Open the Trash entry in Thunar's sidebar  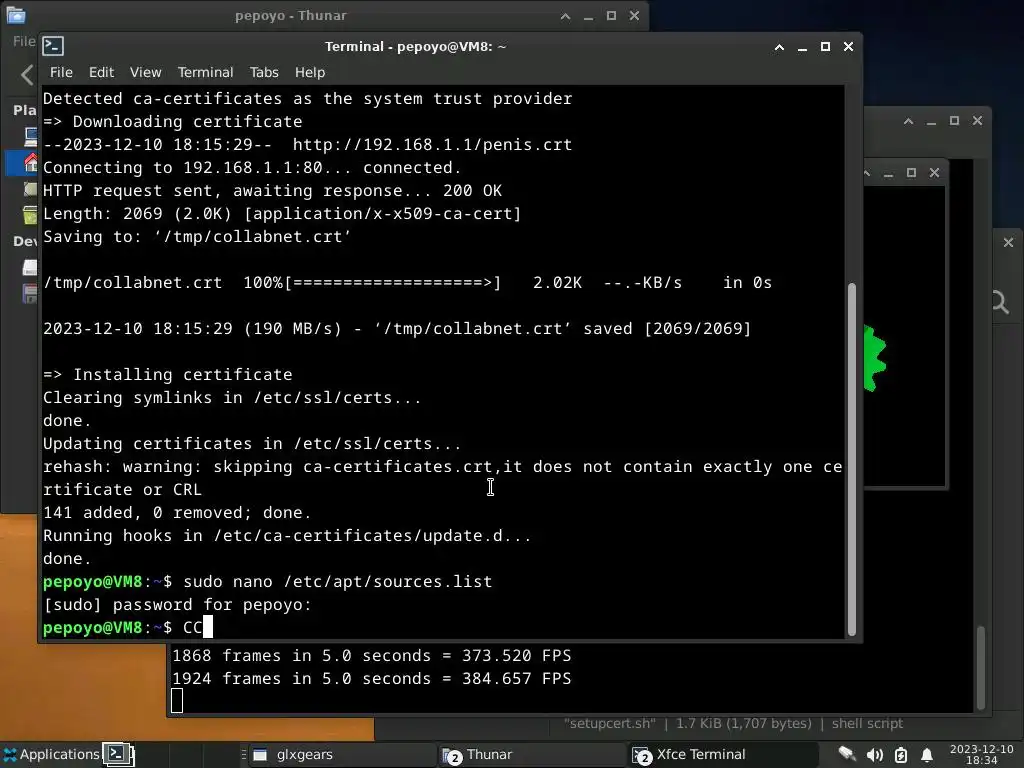click(30, 214)
